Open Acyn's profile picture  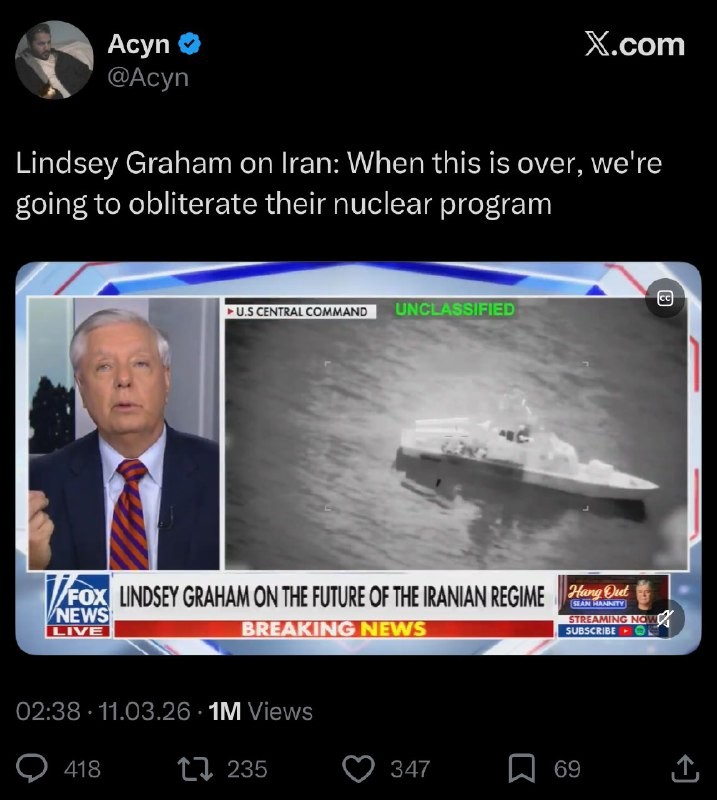pyautogui.click(x=54, y=60)
